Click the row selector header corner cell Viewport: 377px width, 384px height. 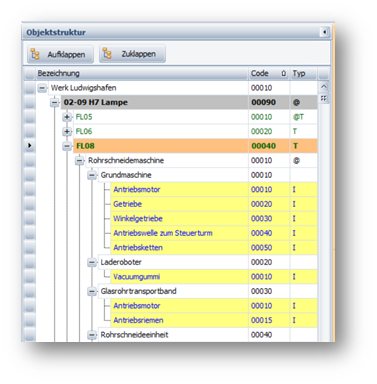click(x=30, y=74)
